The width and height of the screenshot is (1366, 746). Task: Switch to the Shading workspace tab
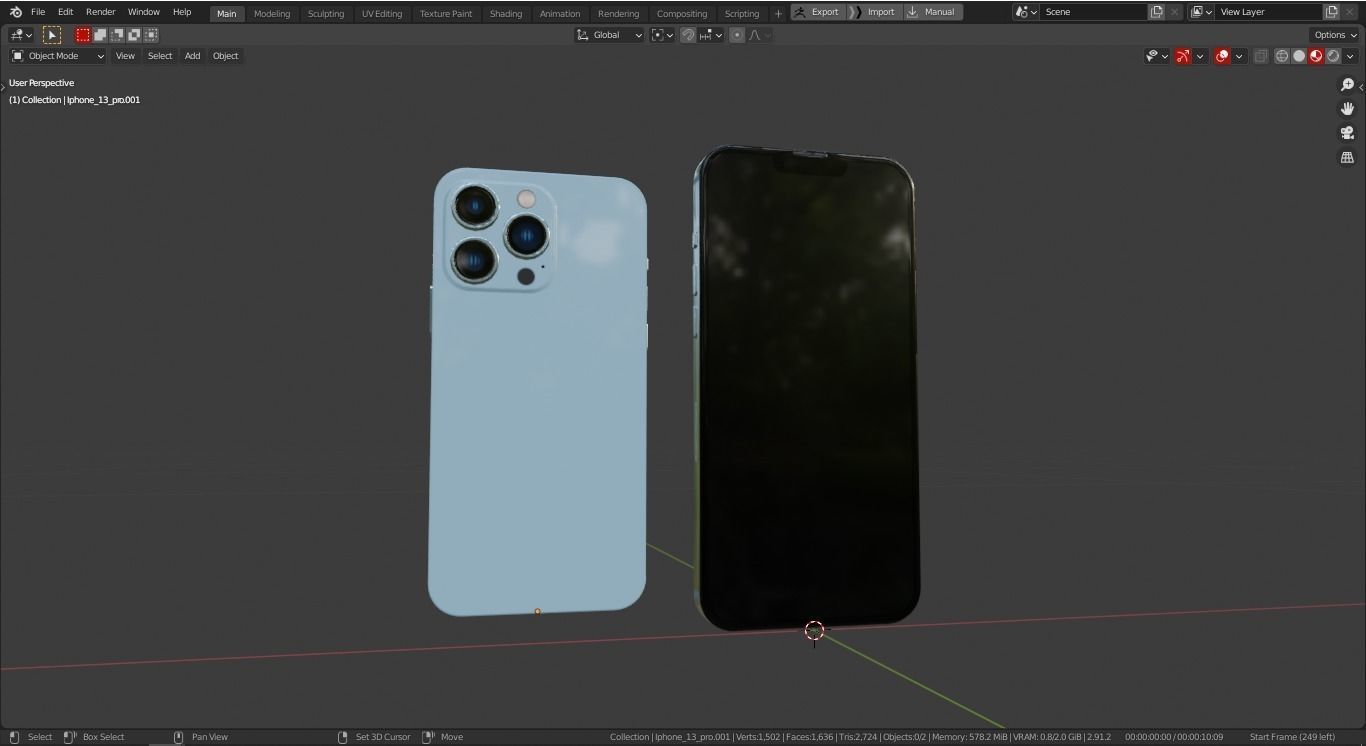pos(506,14)
